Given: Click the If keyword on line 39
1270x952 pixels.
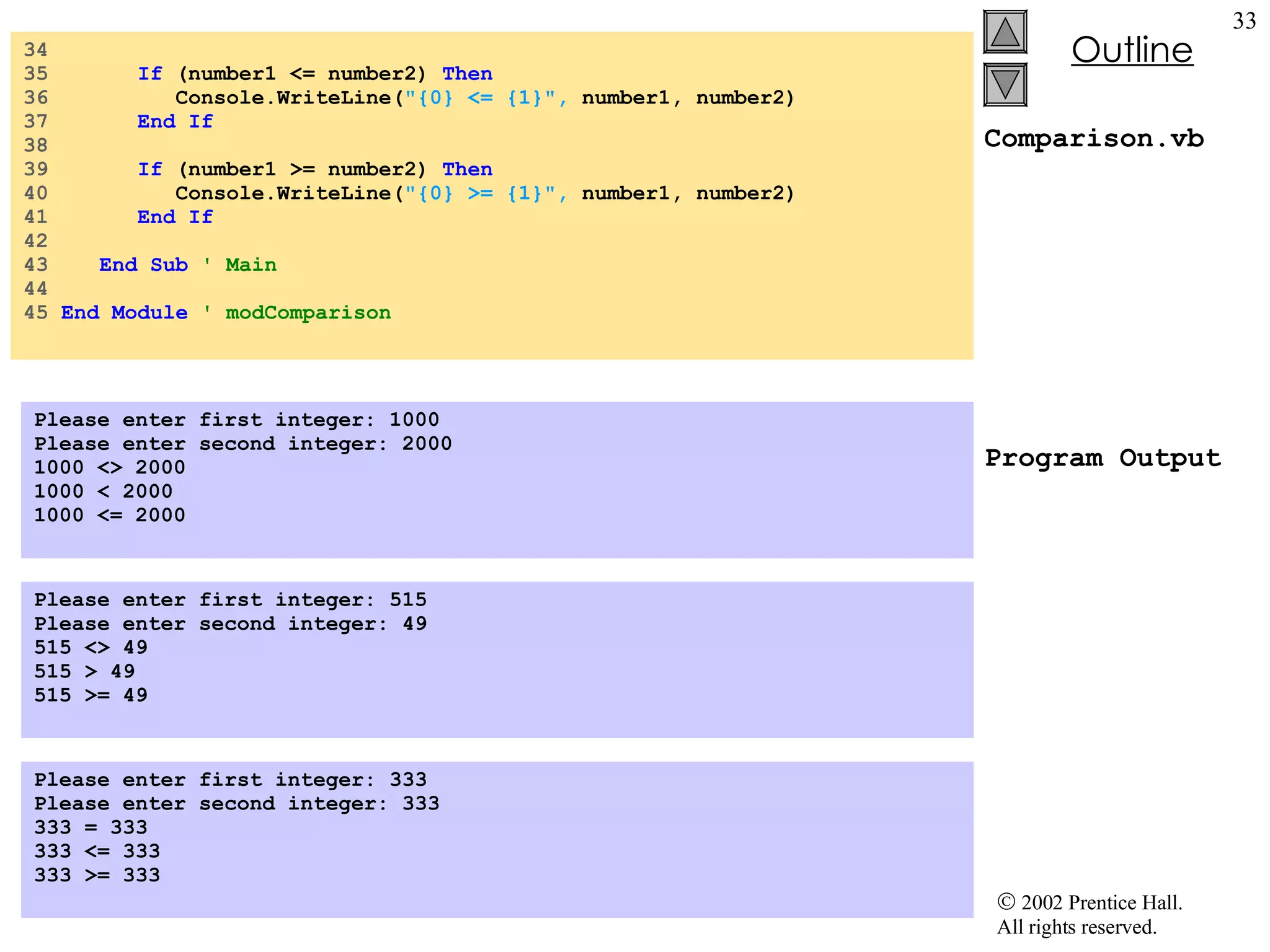Looking at the screenshot, I should coord(149,169).
